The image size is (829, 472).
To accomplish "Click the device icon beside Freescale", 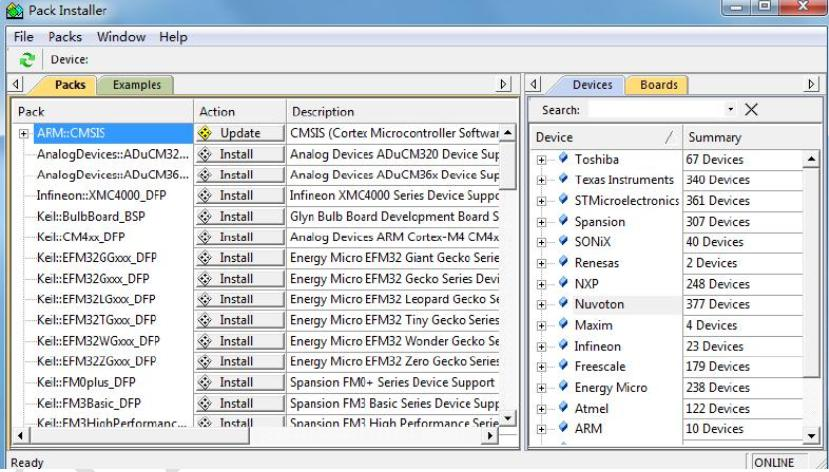I will 564,366.
